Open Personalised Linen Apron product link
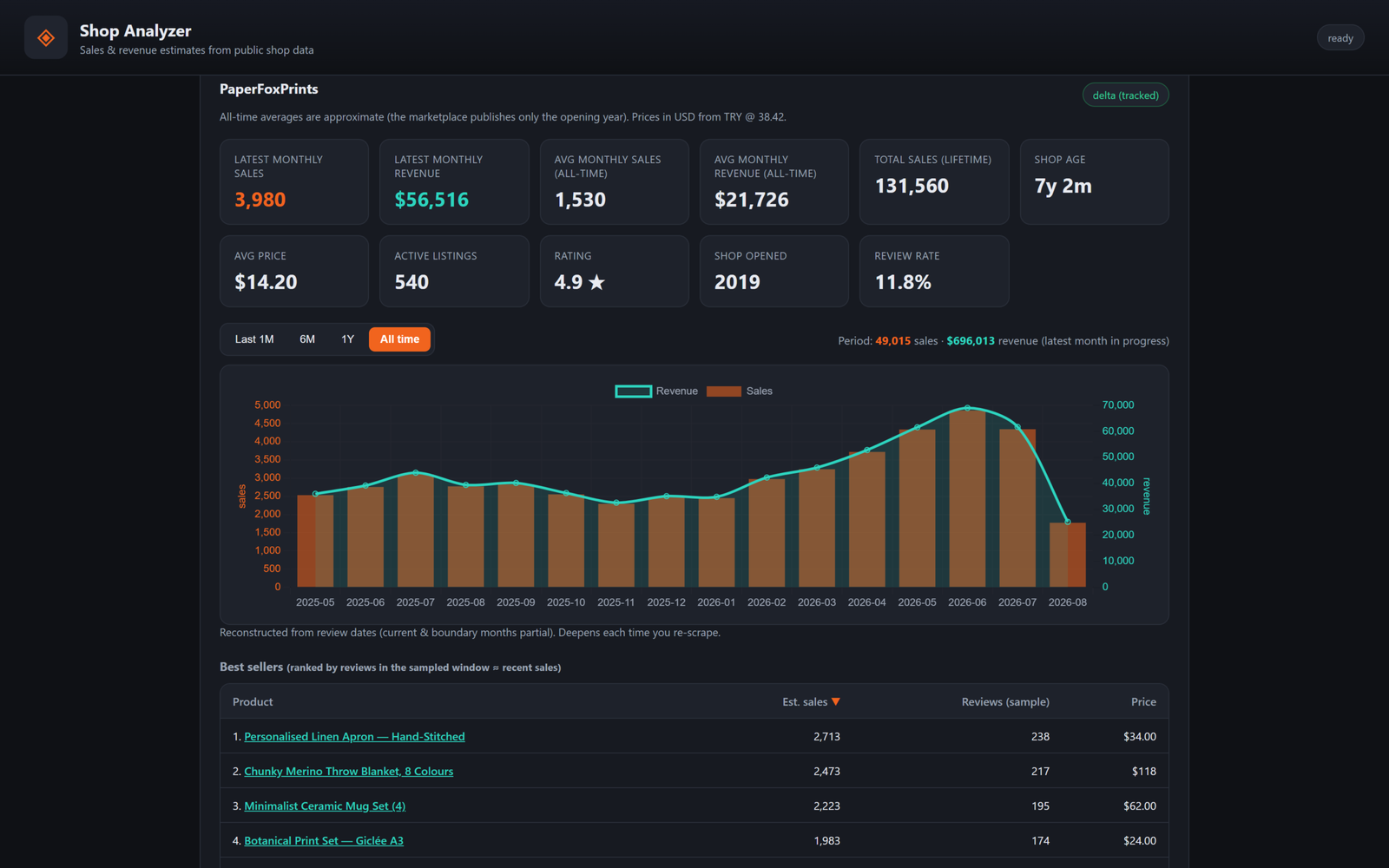 click(354, 736)
